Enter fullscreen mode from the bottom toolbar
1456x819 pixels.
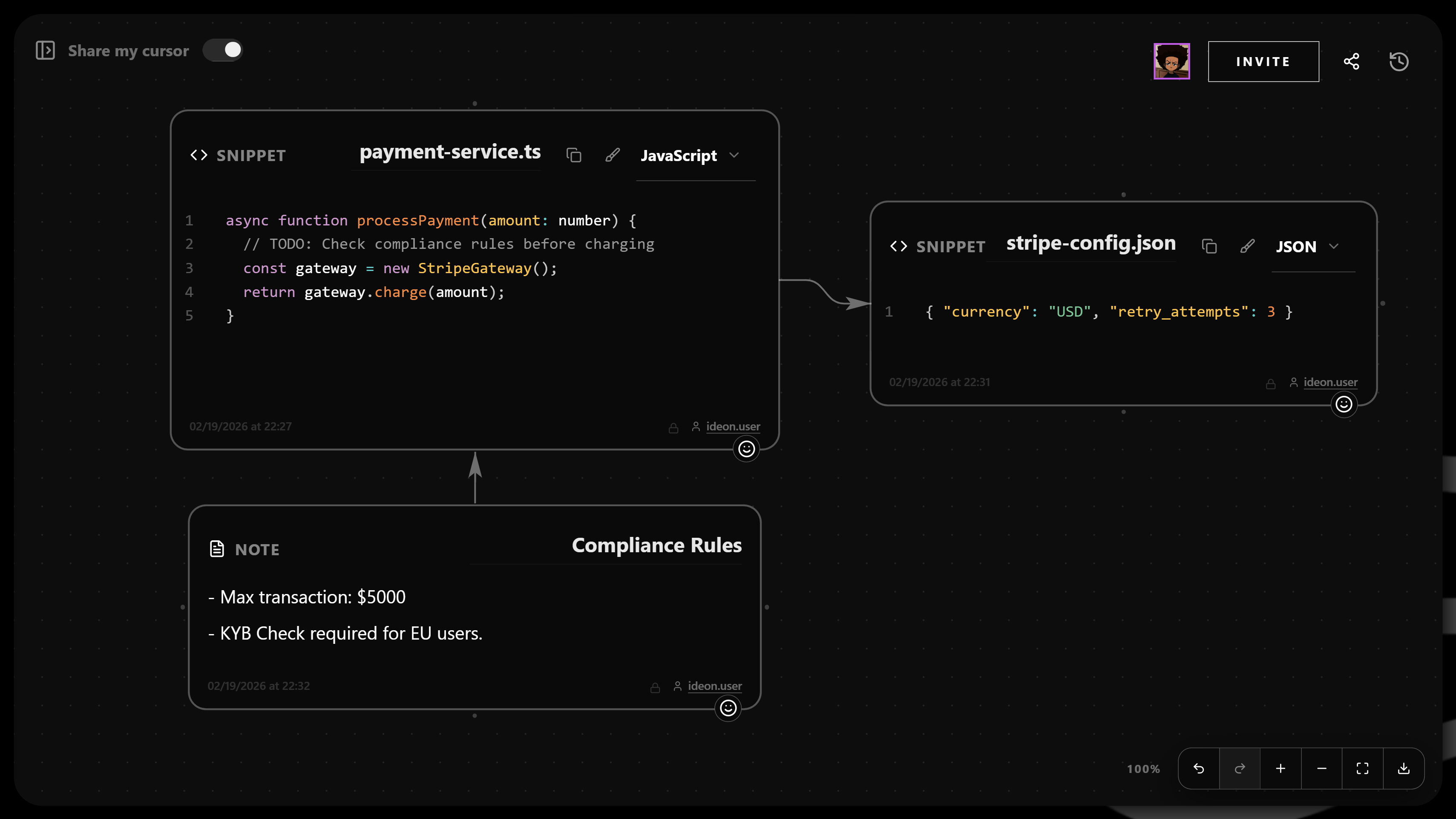[1362, 768]
